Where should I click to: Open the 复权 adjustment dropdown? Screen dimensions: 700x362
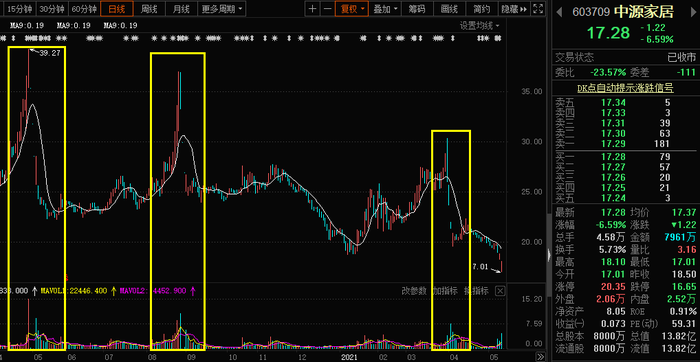pyautogui.click(x=352, y=8)
